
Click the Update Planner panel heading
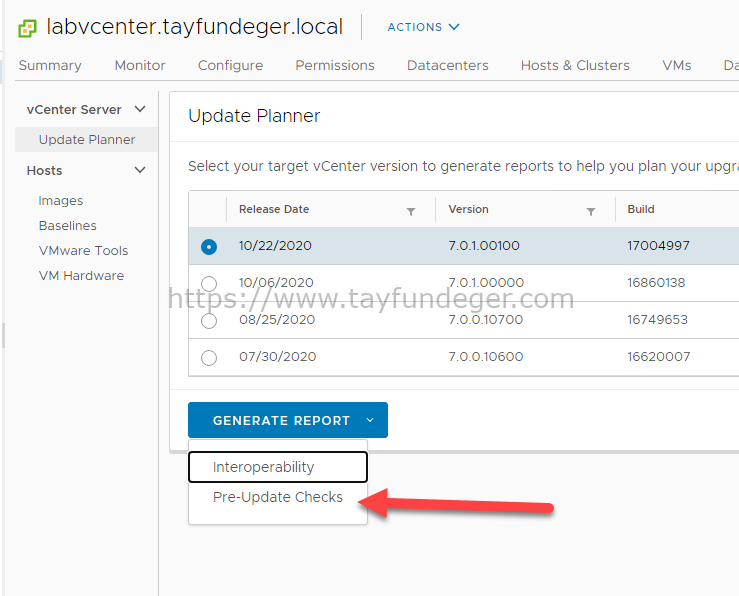click(254, 116)
